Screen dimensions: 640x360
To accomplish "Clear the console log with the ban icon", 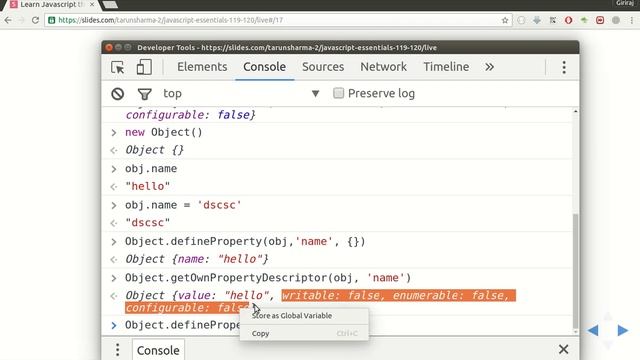I will 118,94.
